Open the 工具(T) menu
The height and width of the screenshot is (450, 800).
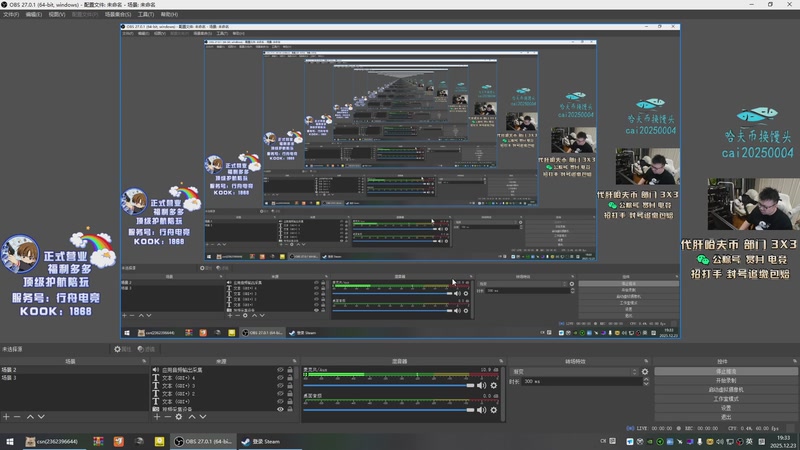tap(146, 14)
